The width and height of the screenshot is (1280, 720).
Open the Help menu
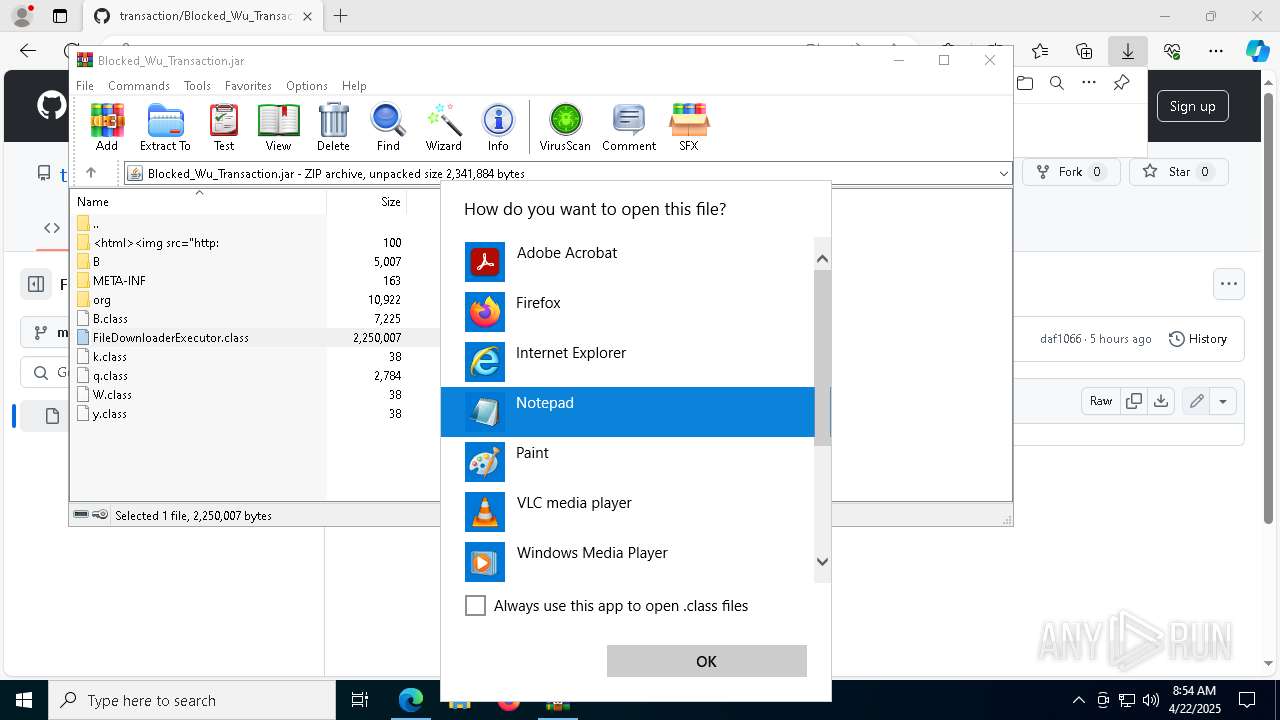[x=354, y=86]
